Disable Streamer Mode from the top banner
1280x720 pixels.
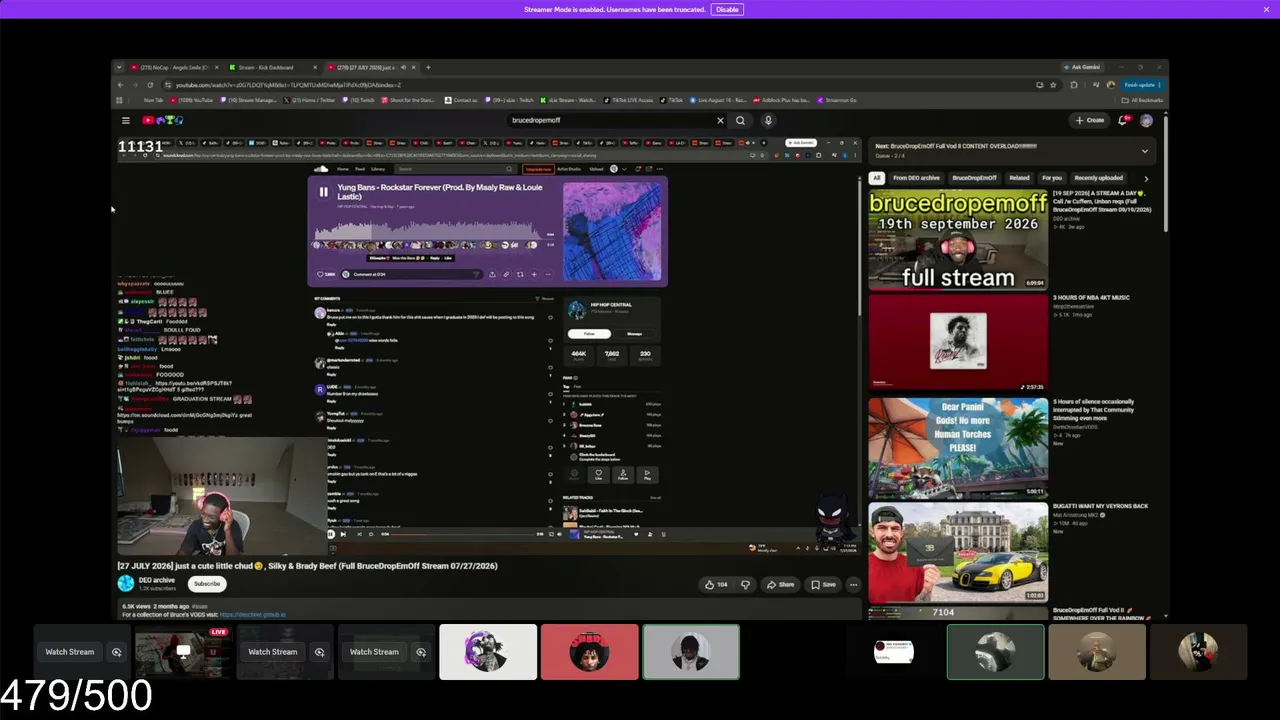(x=727, y=9)
